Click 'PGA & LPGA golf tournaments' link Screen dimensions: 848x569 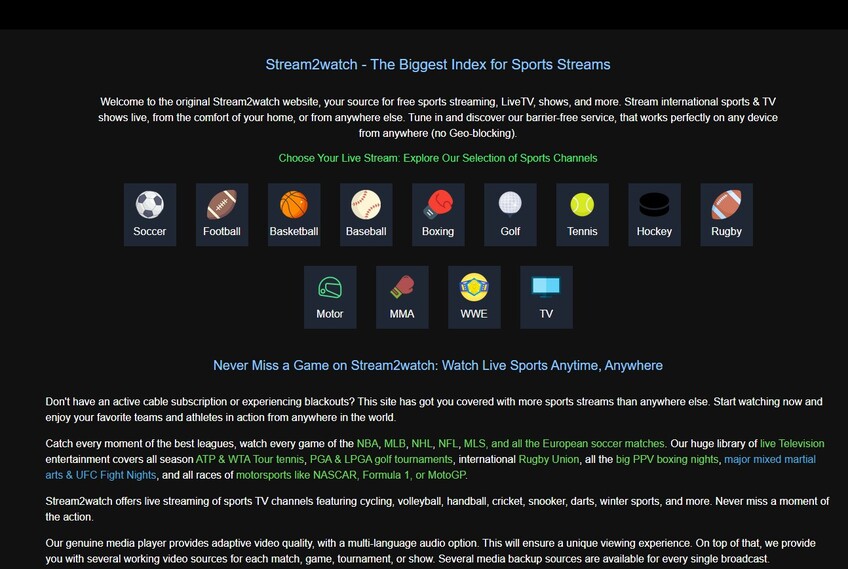(x=381, y=460)
